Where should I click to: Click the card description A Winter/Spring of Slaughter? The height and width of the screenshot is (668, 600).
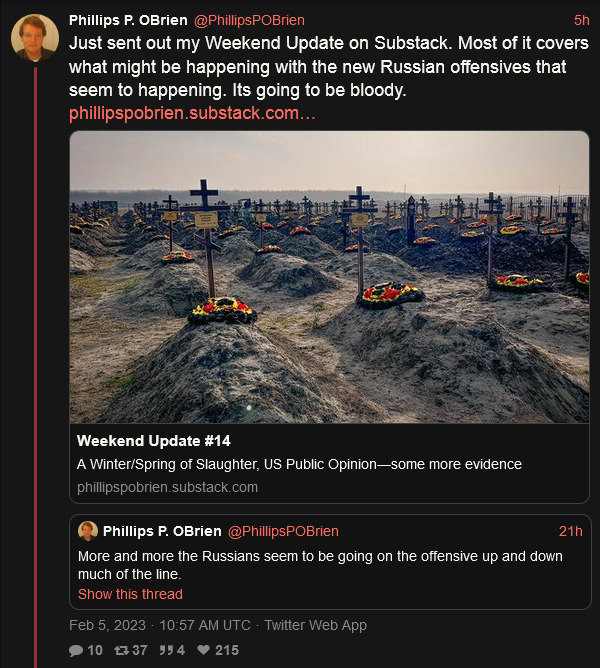click(x=299, y=464)
